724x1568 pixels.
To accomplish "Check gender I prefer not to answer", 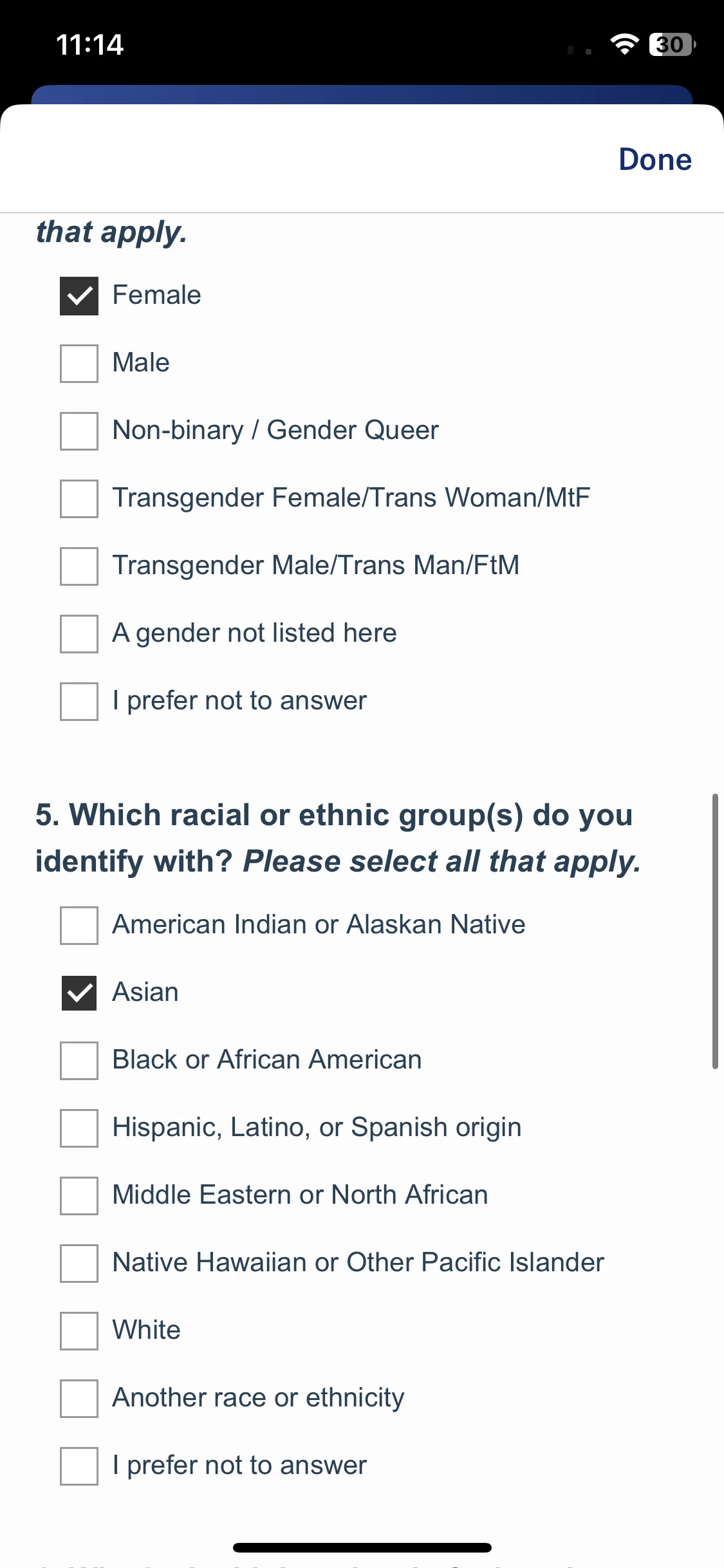I will [x=79, y=702].
